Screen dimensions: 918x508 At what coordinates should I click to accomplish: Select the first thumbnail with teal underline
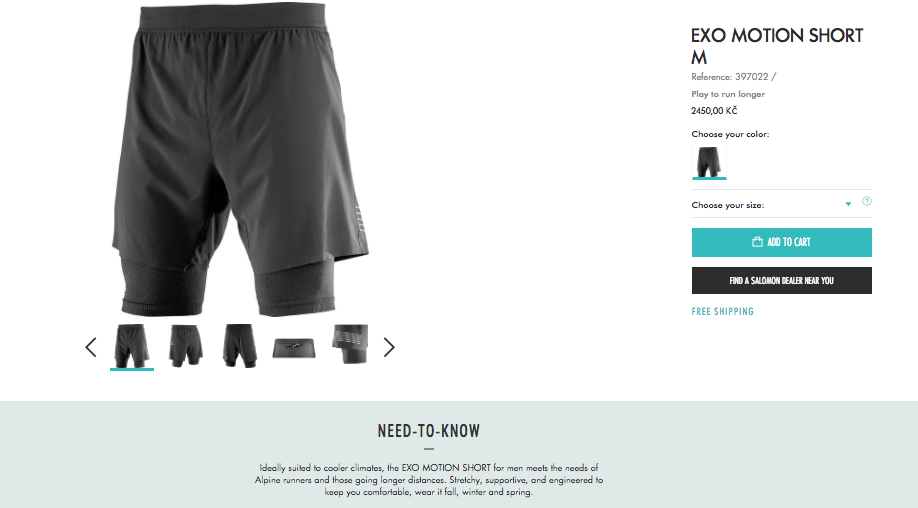(x=132, y=346)
